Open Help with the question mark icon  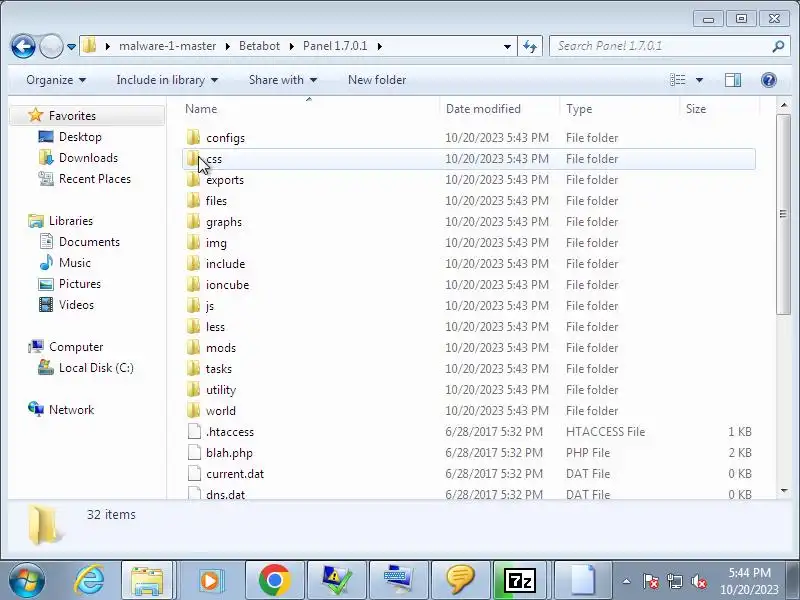(x=768, y=80)
